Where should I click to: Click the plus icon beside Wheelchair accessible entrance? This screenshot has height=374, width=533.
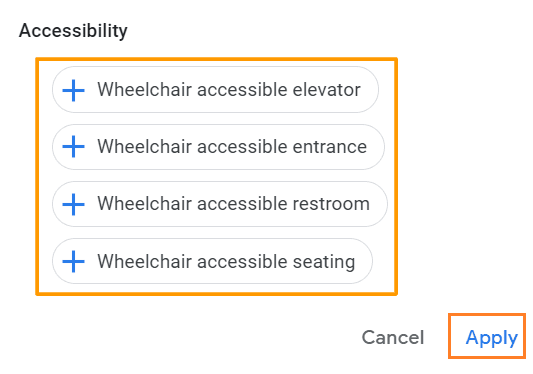(73, 147)
